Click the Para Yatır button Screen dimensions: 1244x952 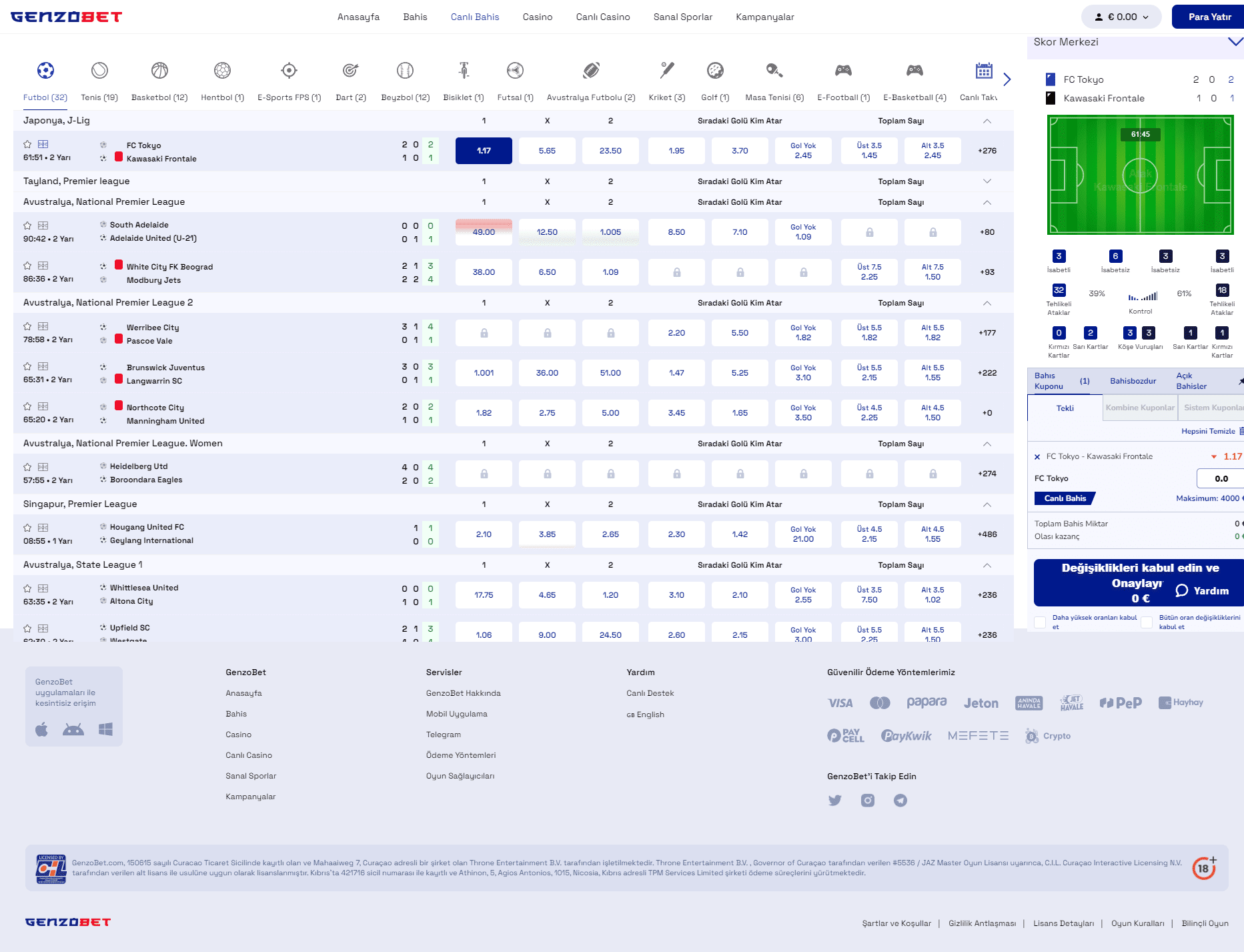[1209, 17]
